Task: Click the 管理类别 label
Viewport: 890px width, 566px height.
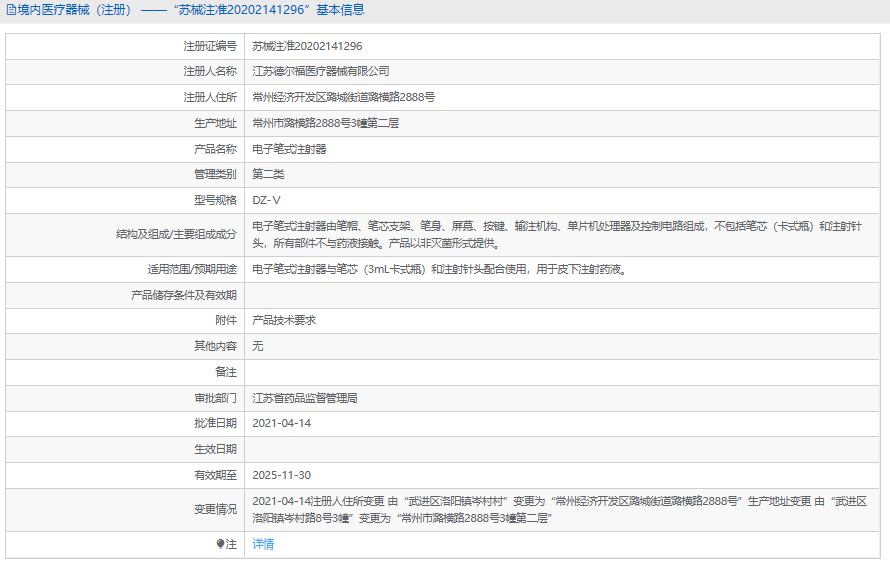Action: [x=215, y=174]
